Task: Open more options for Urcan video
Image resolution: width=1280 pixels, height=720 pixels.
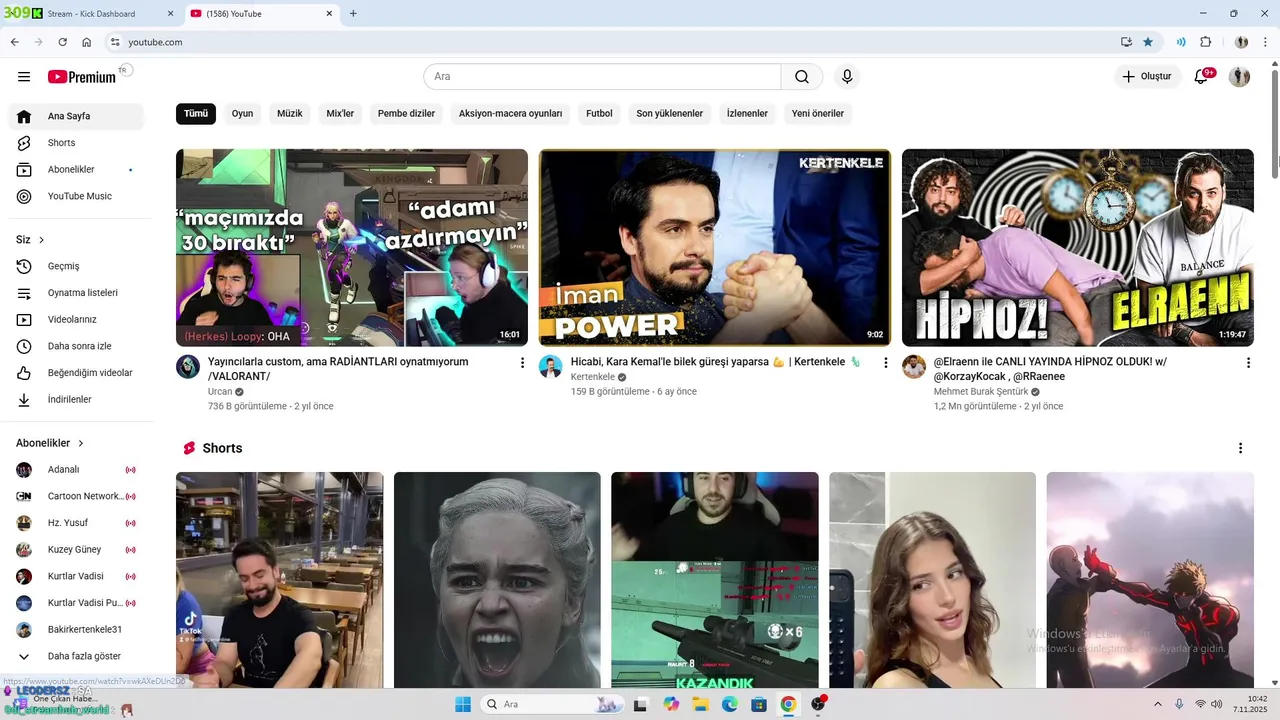Action: pos(522,363)
